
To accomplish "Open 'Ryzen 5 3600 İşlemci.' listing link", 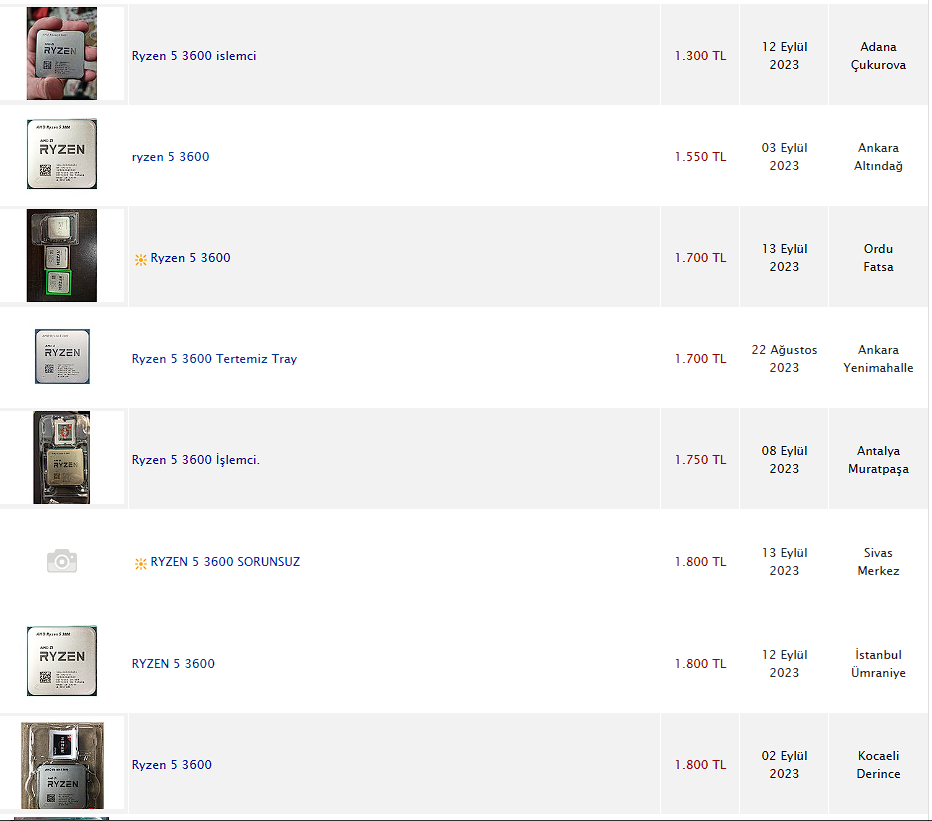I will coord(196,460).
